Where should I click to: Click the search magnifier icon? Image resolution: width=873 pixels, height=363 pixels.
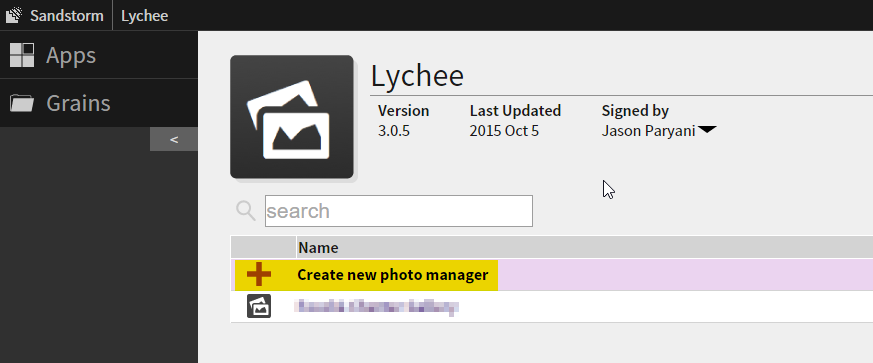point(246,210)
